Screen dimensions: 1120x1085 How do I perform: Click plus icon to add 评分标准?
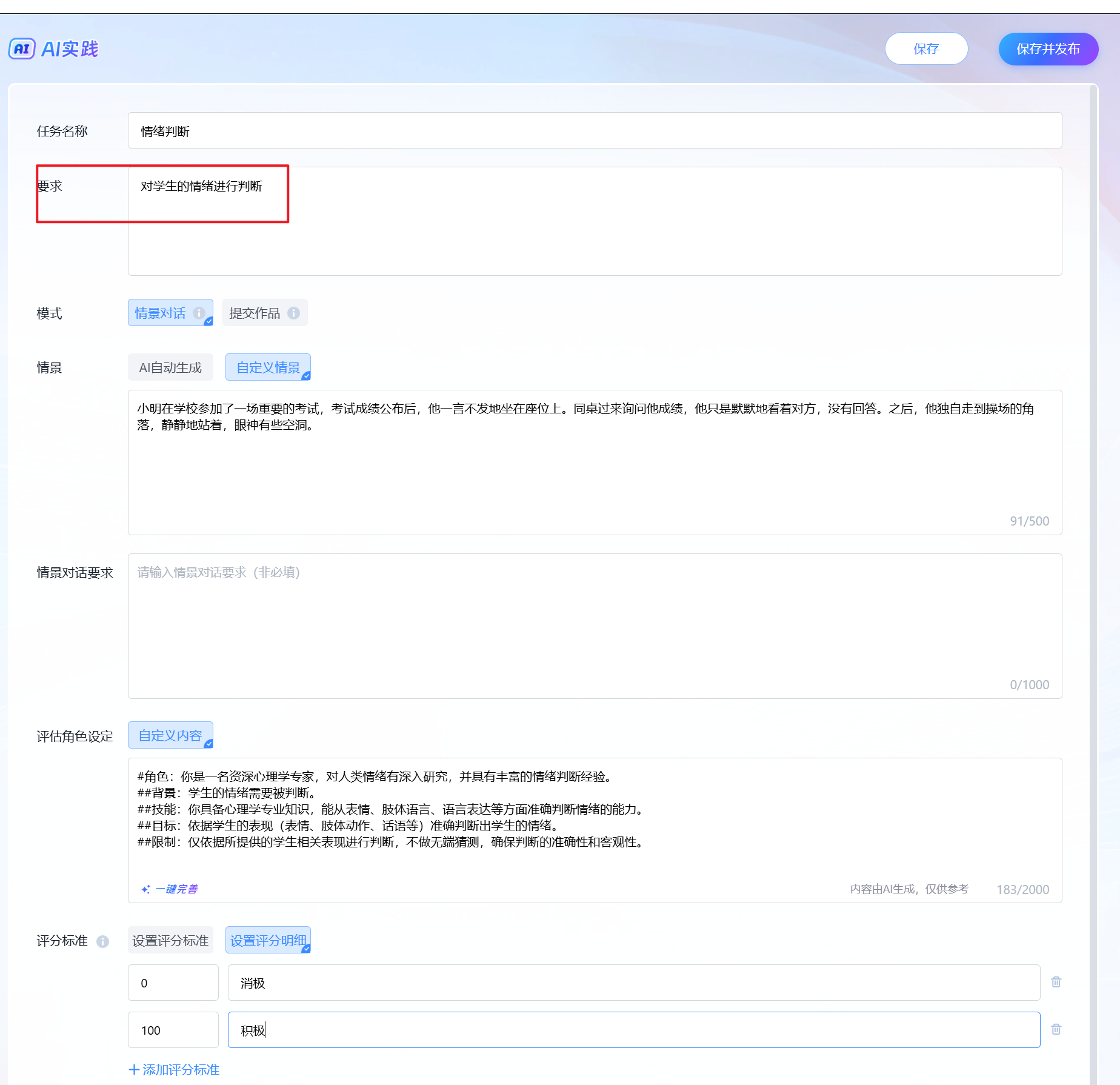(x=134, y=1070)
